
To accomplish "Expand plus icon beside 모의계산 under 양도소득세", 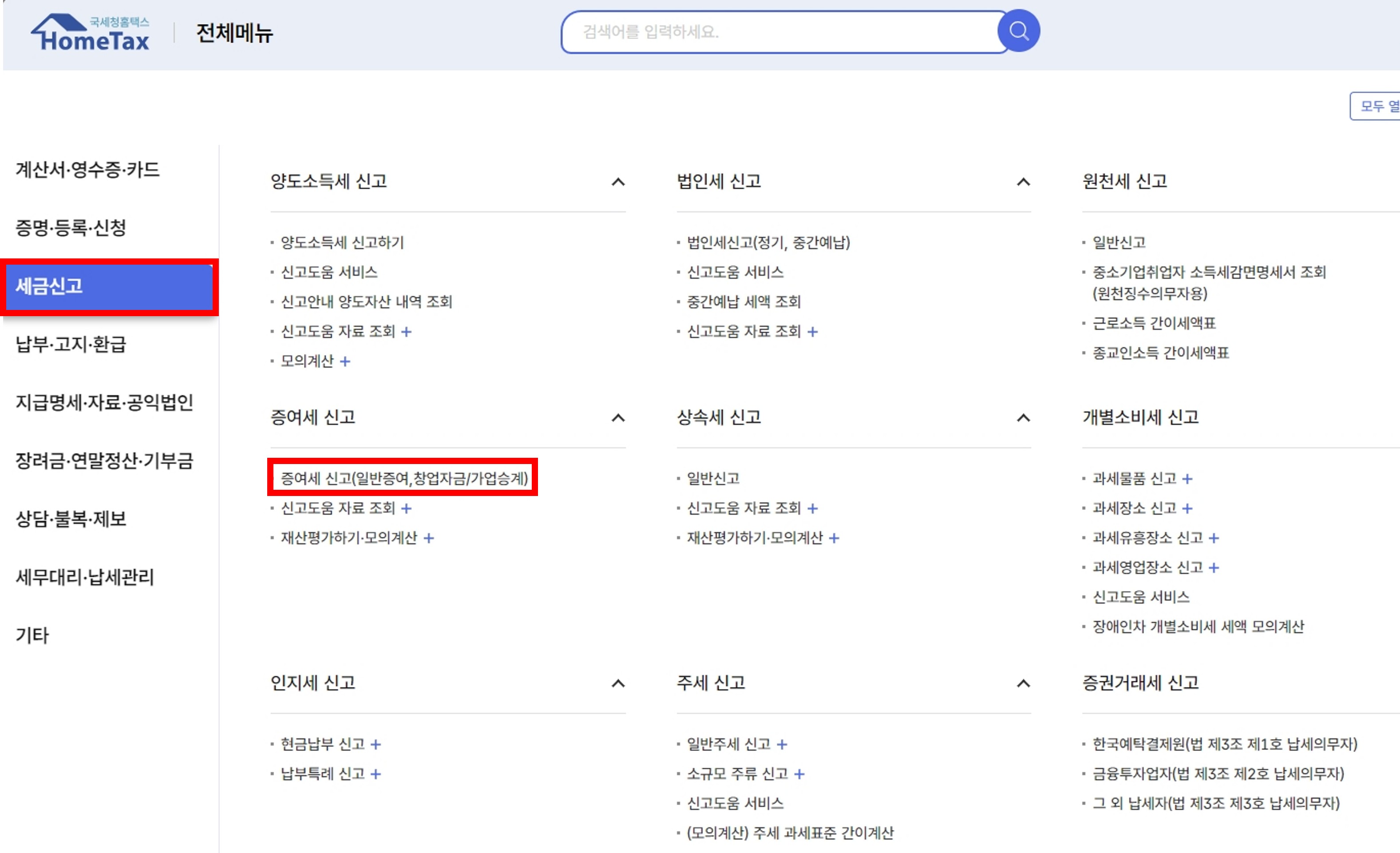I will (345, 361).
